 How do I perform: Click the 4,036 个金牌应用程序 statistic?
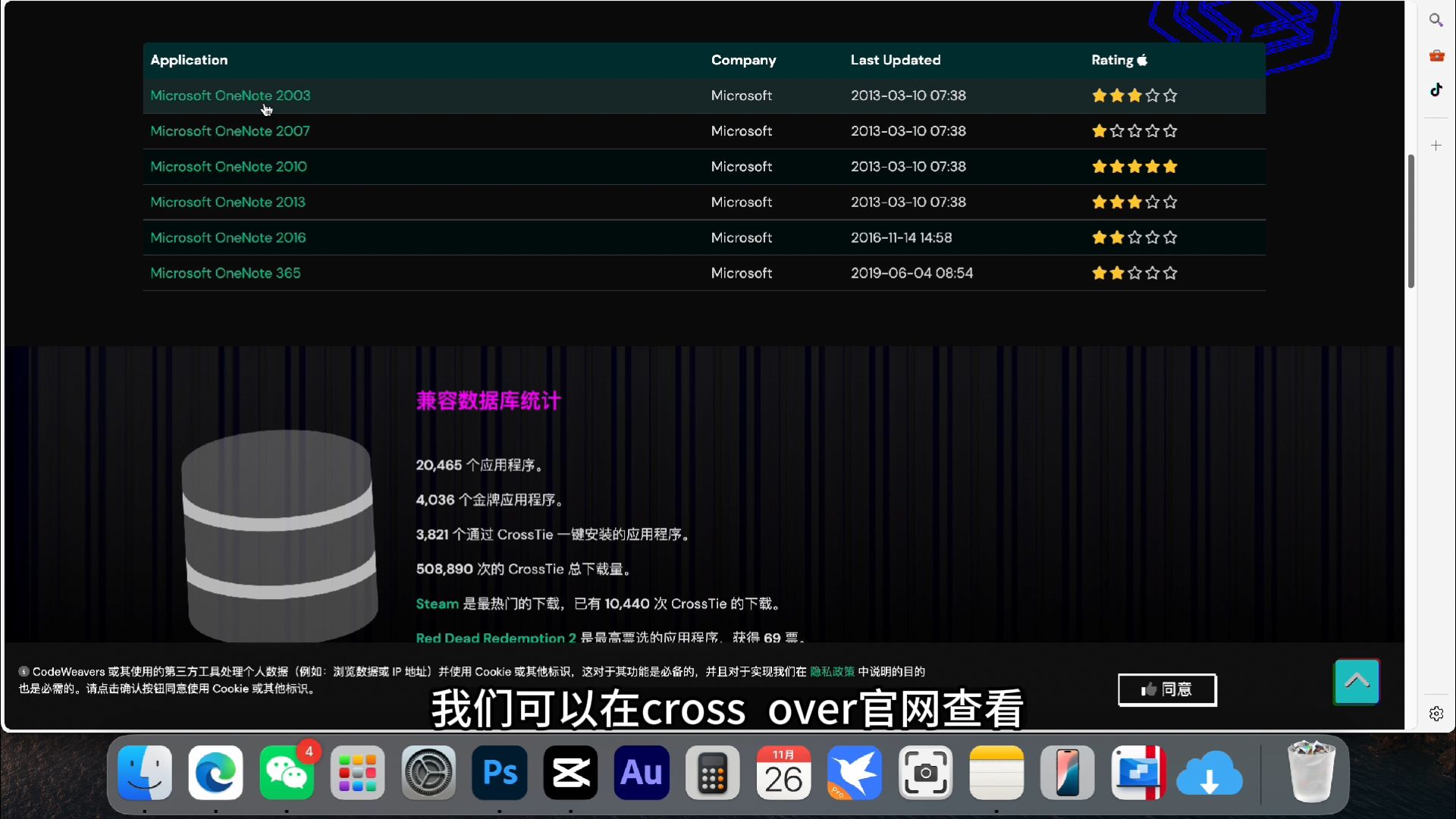(490, 500)
